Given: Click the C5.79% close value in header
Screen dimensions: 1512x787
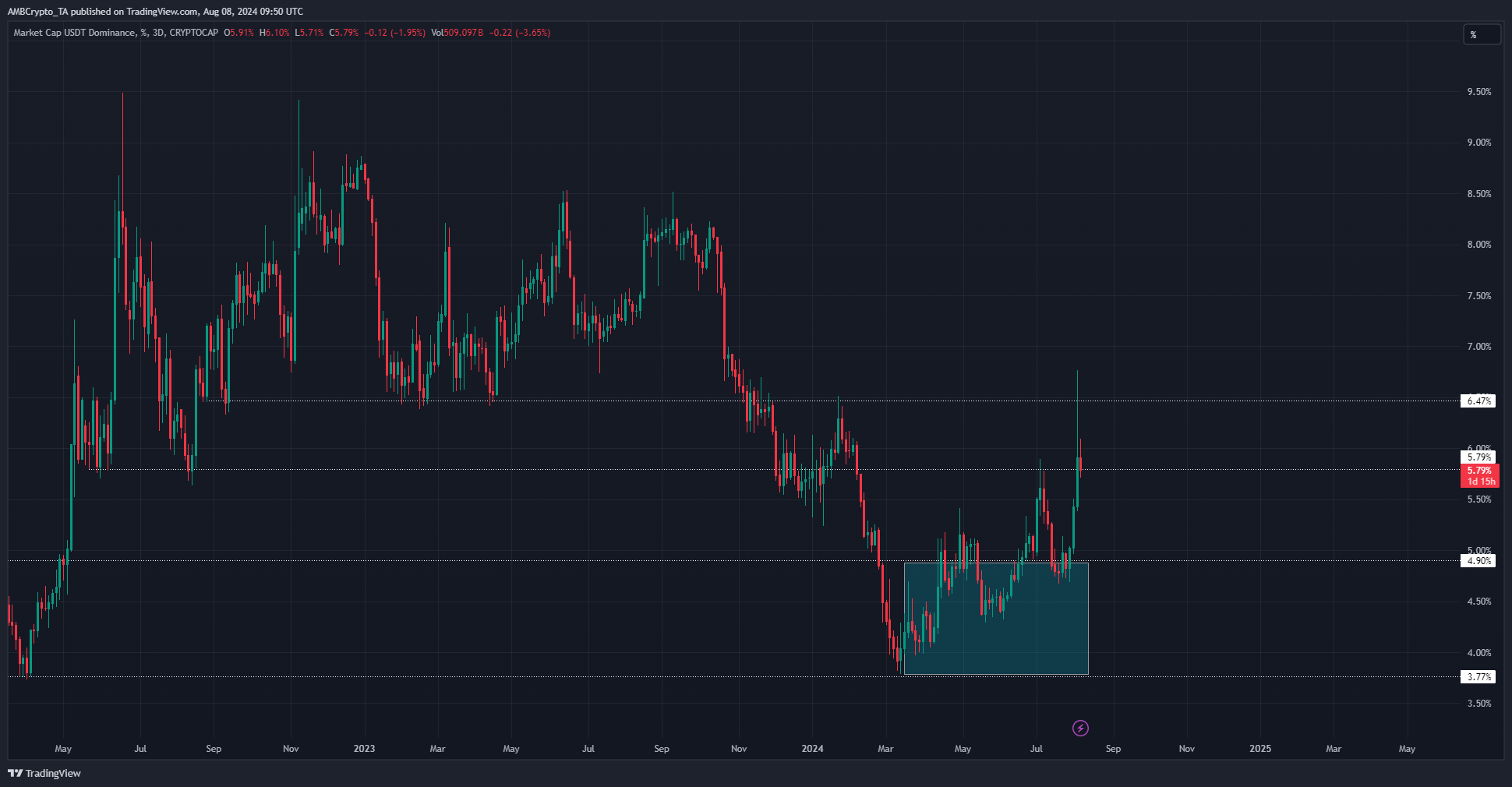Looking at the screenshot, I should click(344, 33).
